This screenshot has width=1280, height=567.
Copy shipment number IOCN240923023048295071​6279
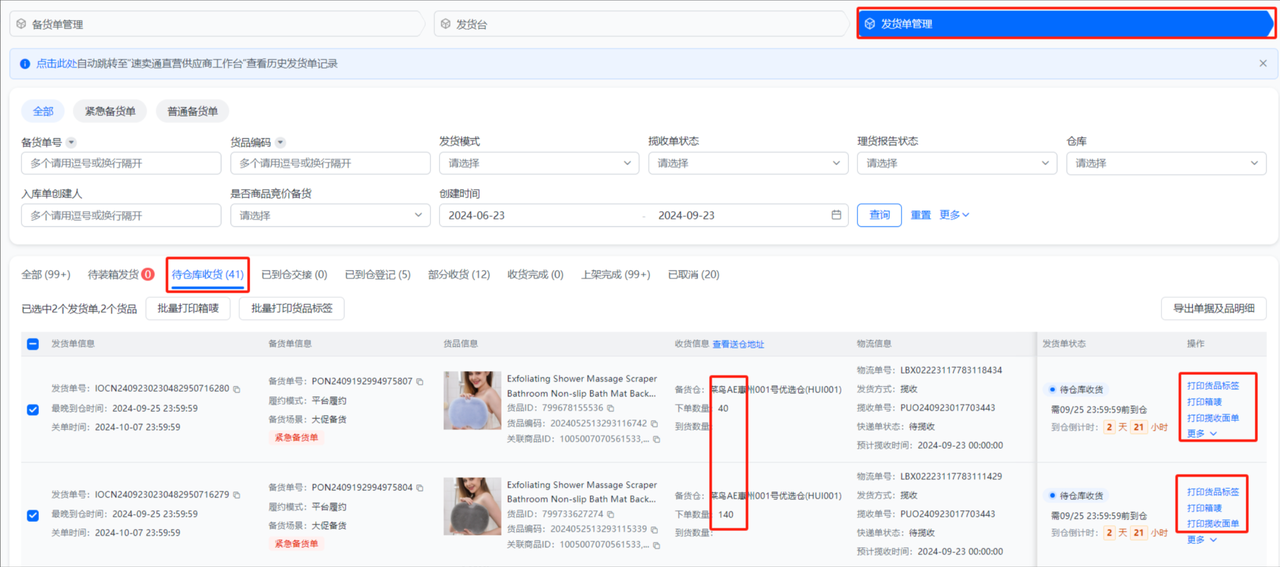236,495
